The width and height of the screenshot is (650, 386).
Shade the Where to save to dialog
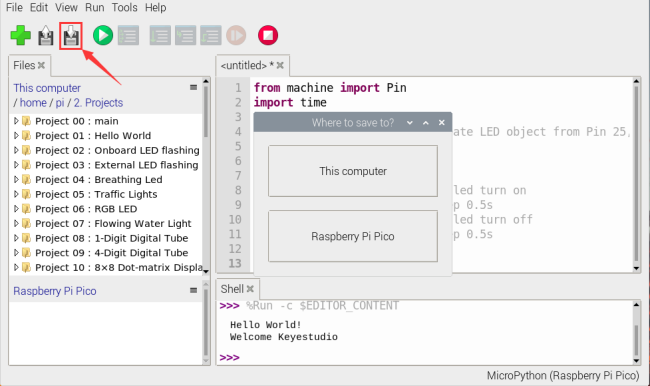pos(410,123)
